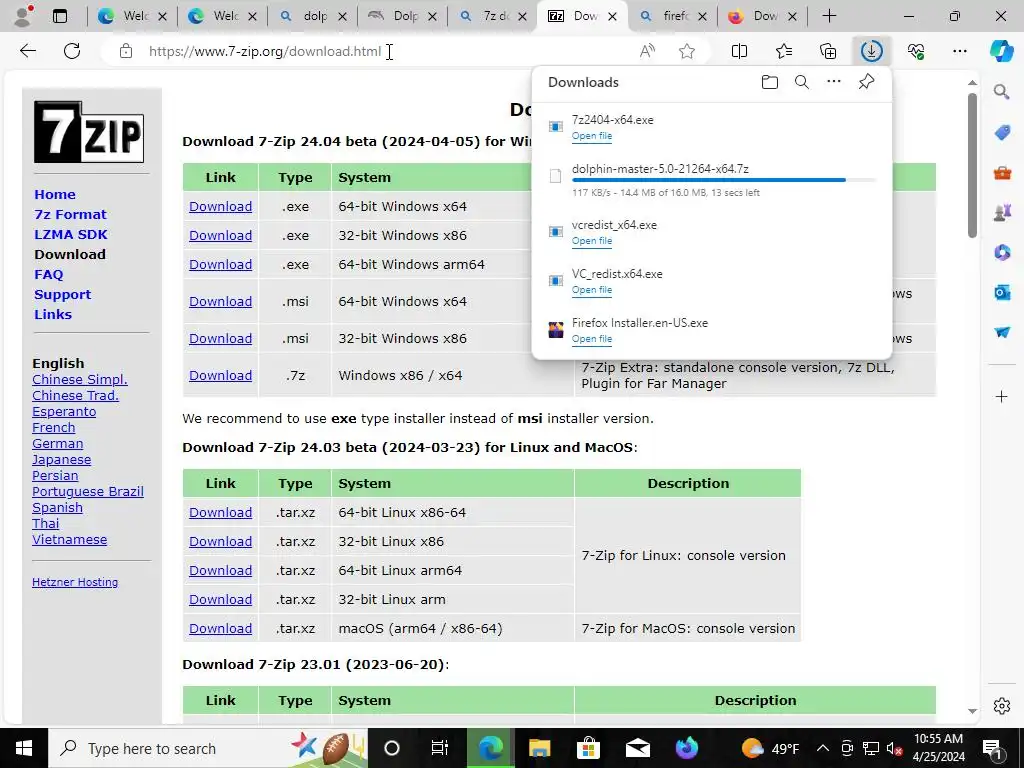Open Hetzner Hosting link
The width and height of the screenshot is (1024, 768).
[75, 582]
